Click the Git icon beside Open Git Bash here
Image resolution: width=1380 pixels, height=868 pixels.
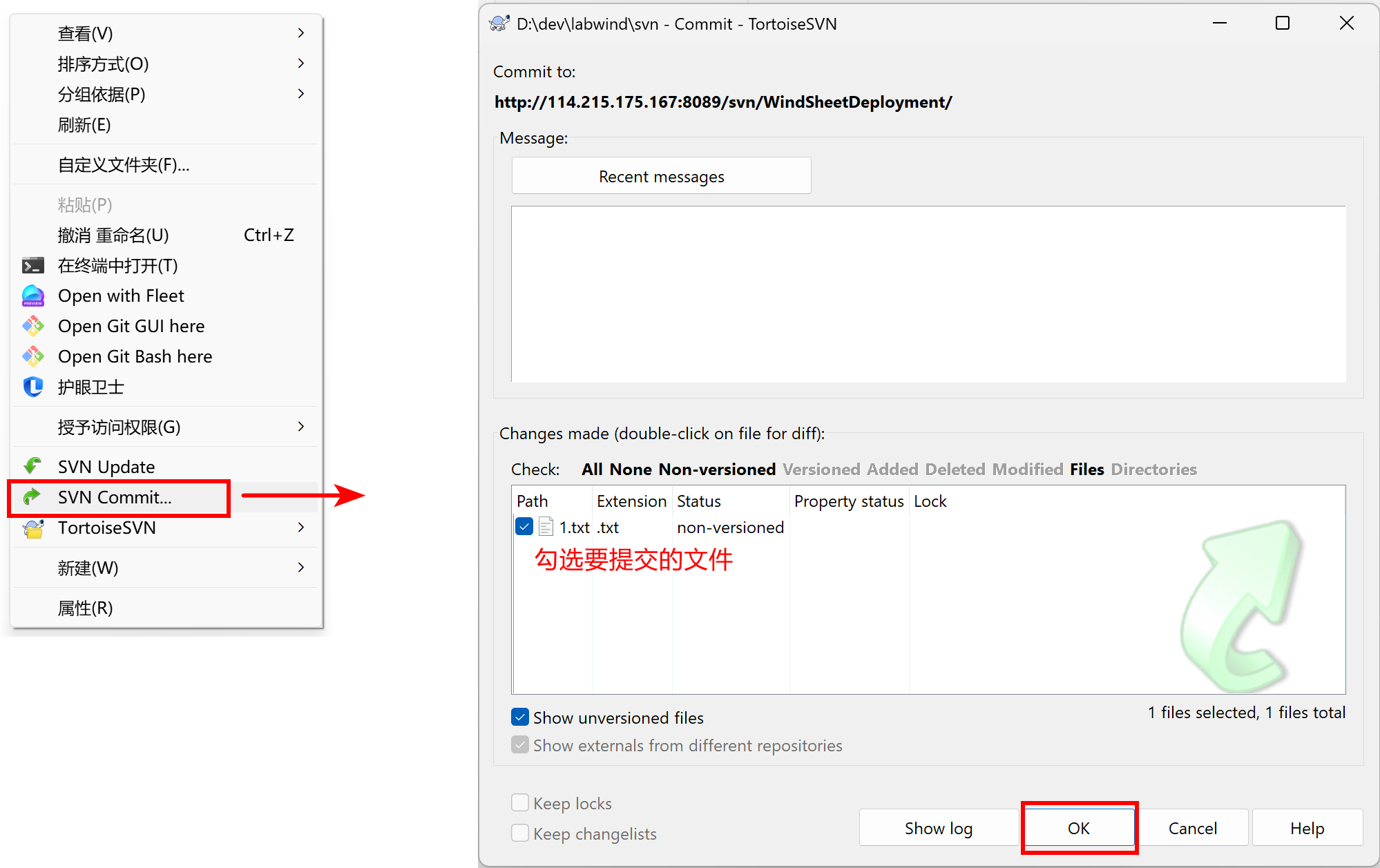33,356
